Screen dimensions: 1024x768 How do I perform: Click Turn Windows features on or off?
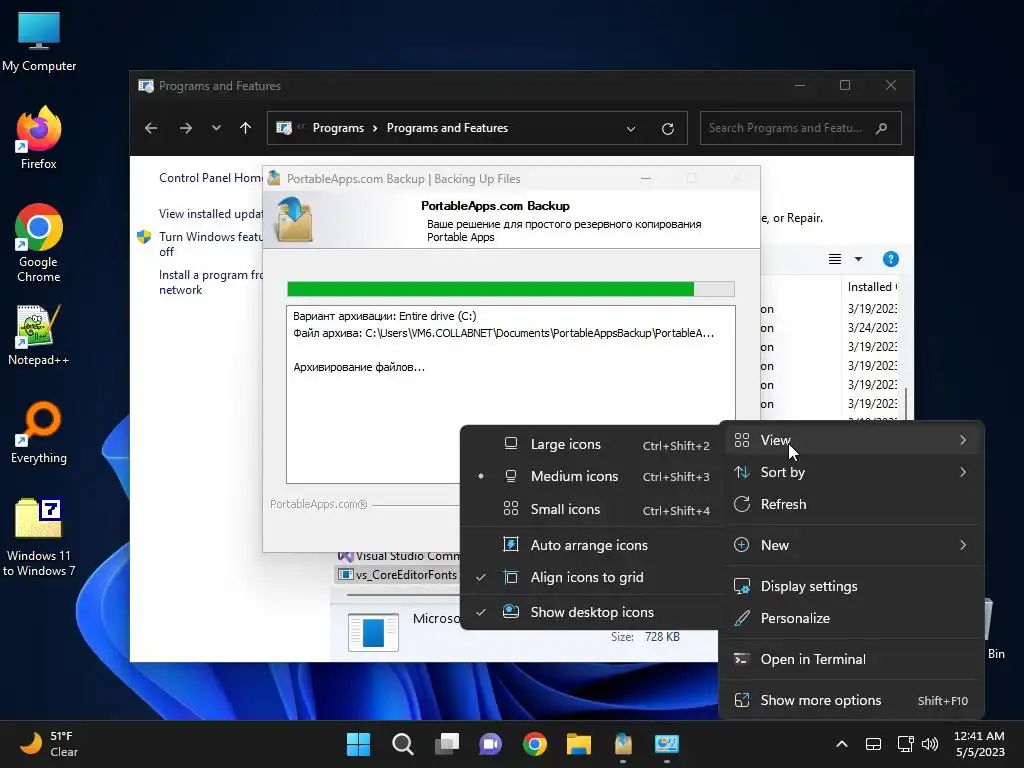210,244
